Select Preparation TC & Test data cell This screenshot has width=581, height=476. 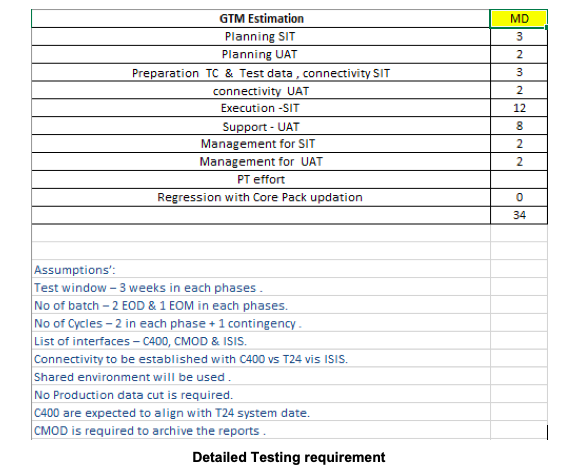pyautogui.click(x=261, y=73)
